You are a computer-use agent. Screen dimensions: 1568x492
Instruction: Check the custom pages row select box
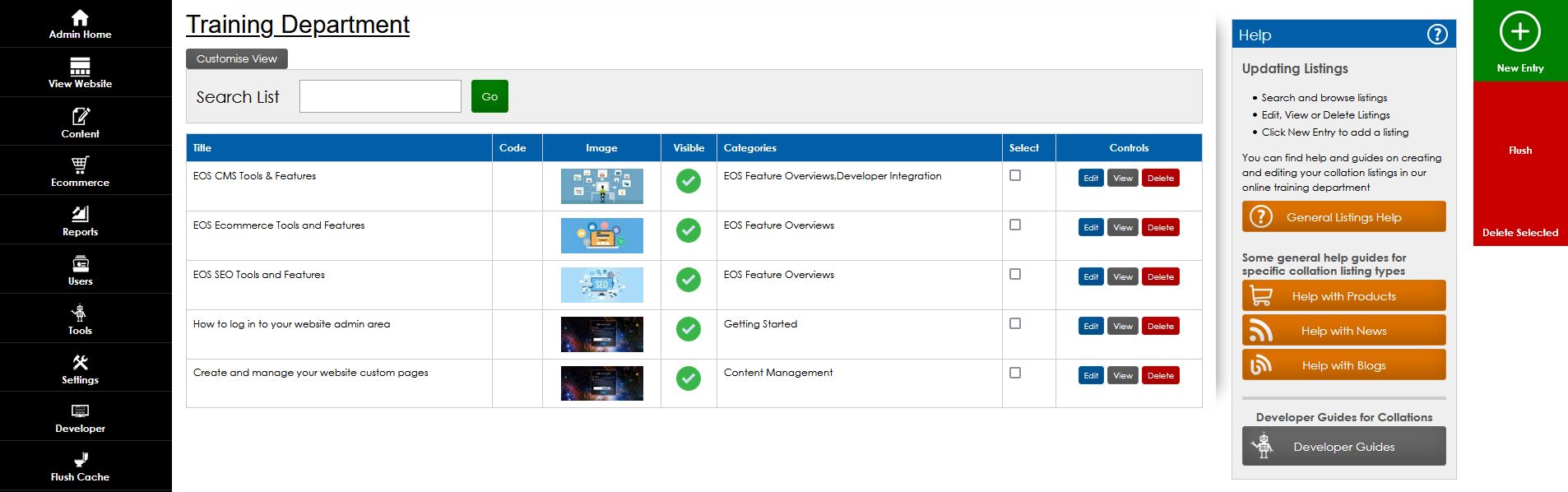tap(1015, 373)
